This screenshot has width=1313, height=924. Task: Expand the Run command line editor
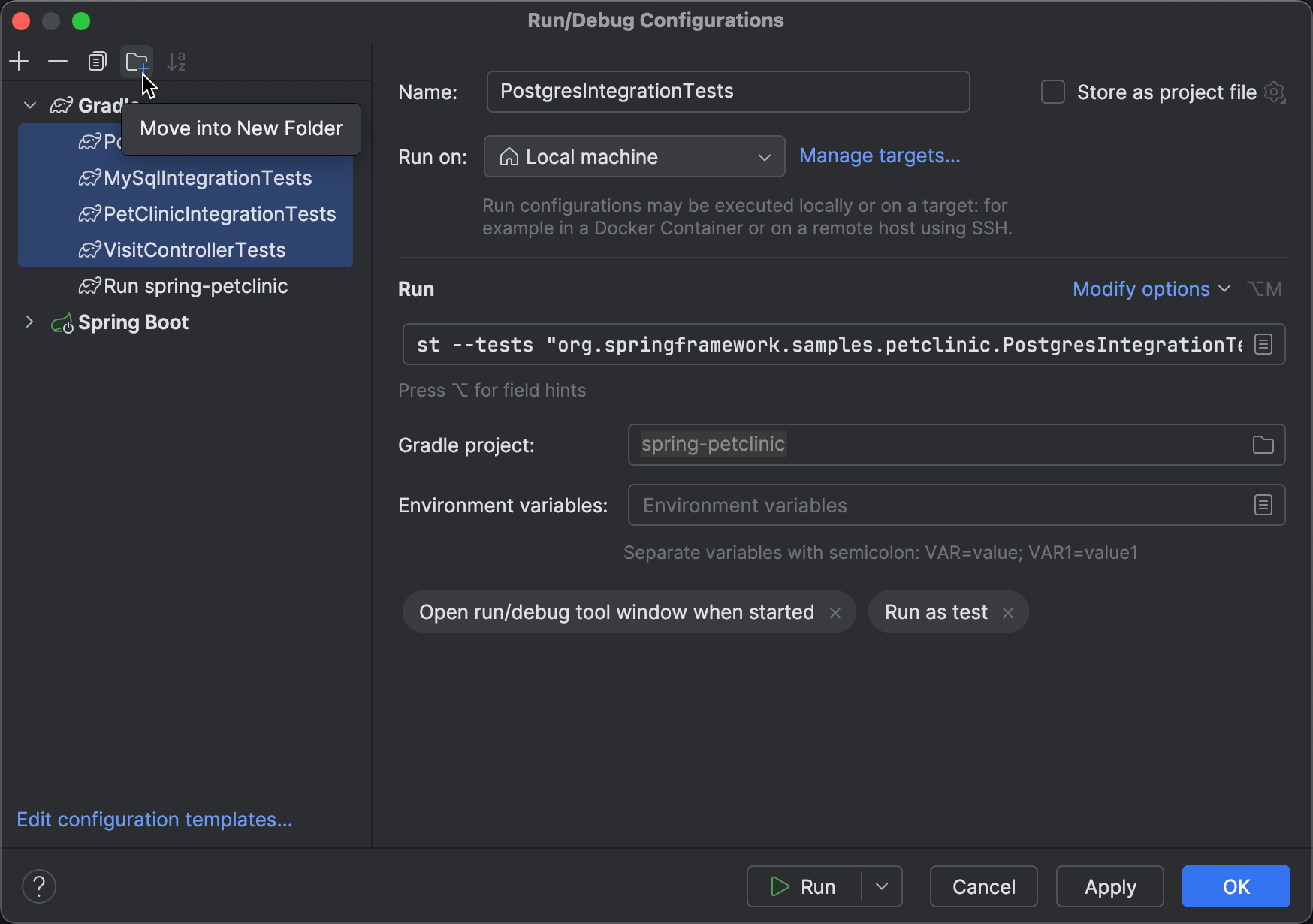click(x=1263, y=344)
